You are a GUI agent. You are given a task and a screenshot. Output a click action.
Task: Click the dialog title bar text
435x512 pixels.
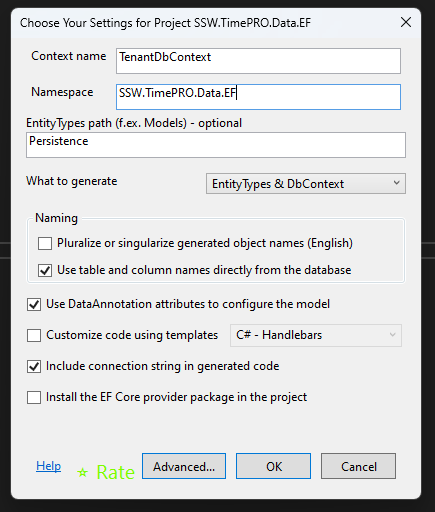pyautogui.click(x=165, y=23)
